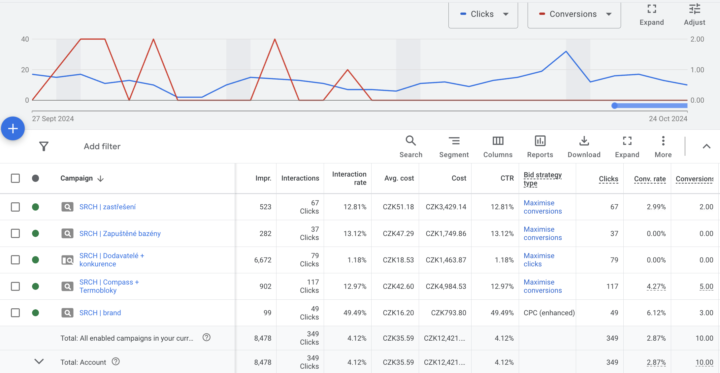Click the blue plus new campaign button
The width and height of the screenshot is (720, 373).
point(13,128)
